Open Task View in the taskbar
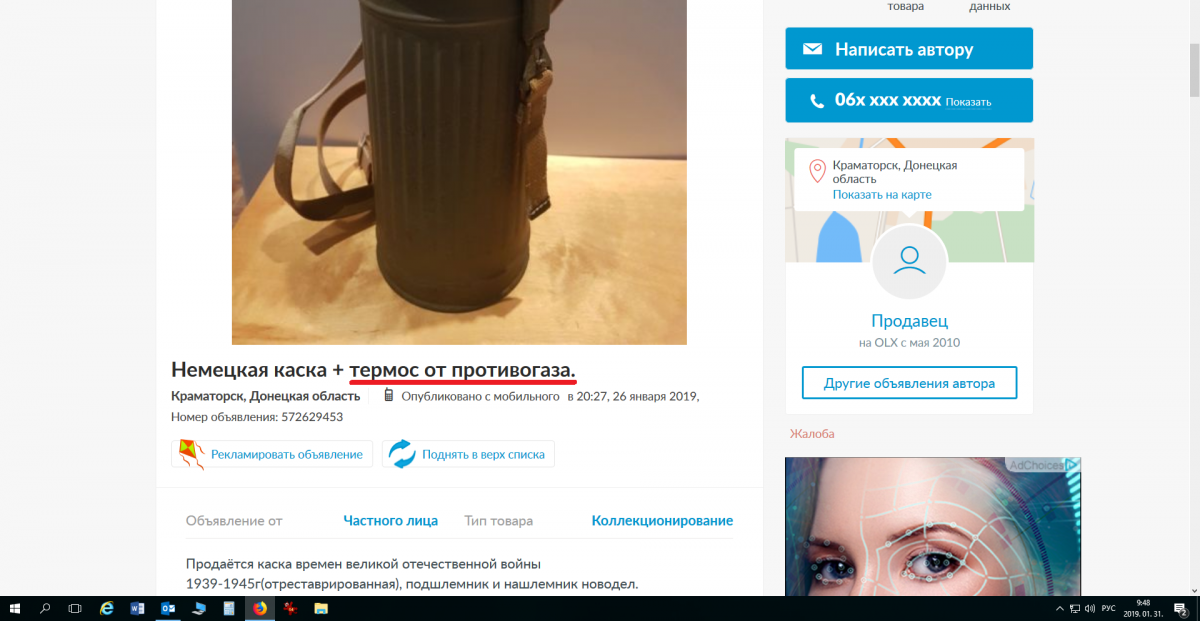This screenshot has width=1200, height=621. coord(75,607)
